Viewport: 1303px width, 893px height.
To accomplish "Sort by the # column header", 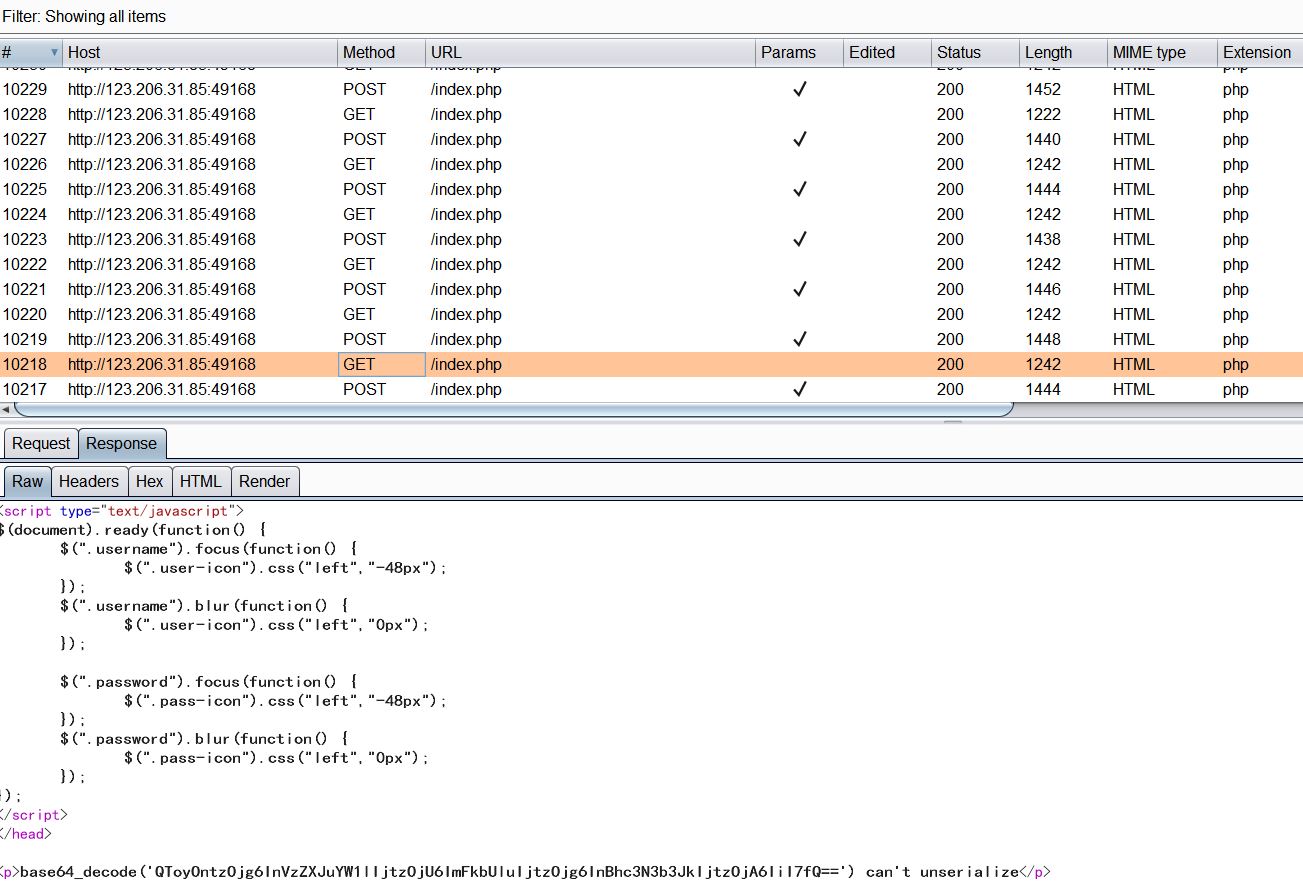I will [31, 52].
